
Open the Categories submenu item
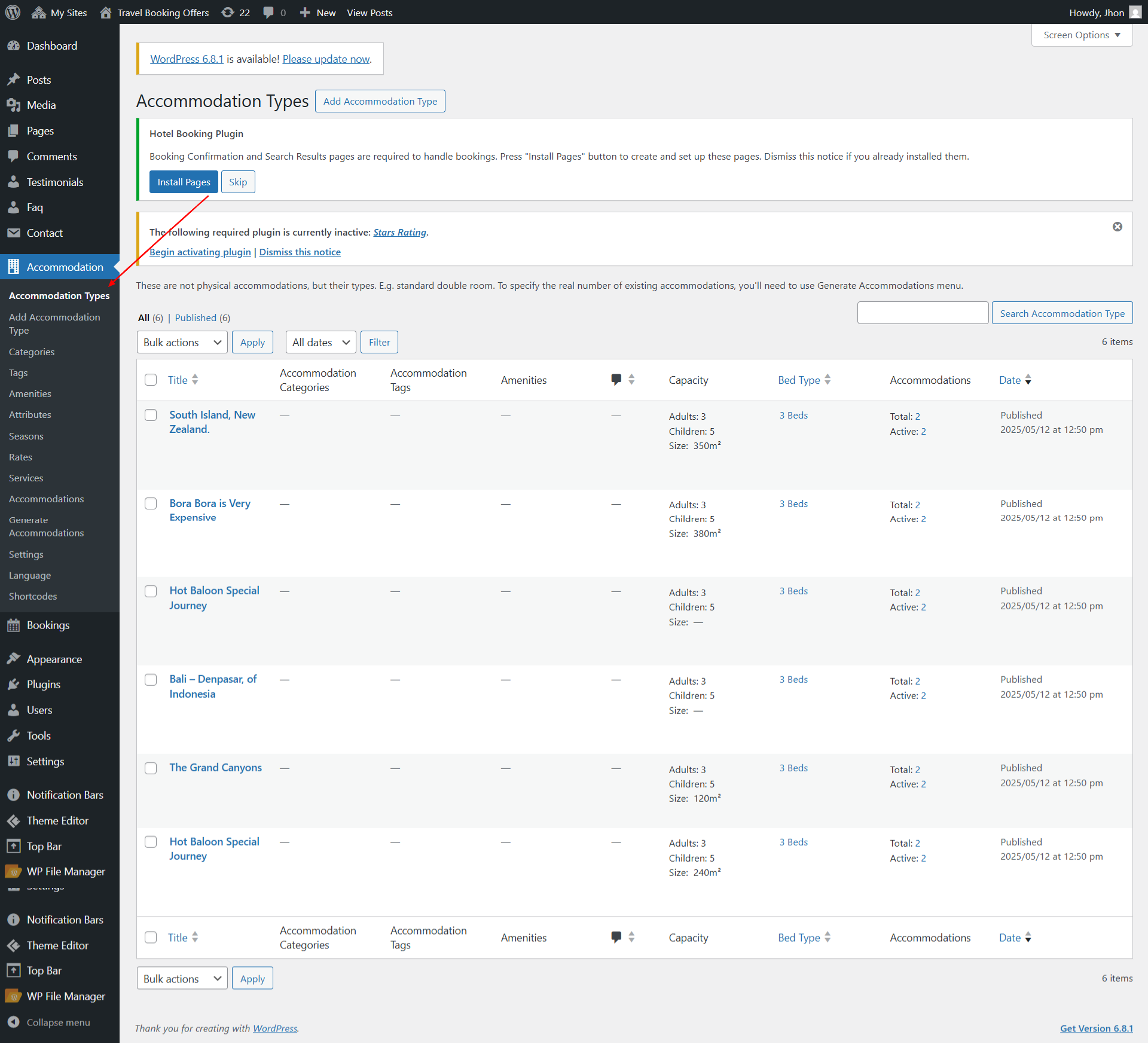pyautogui.click(x=32, y=352)
